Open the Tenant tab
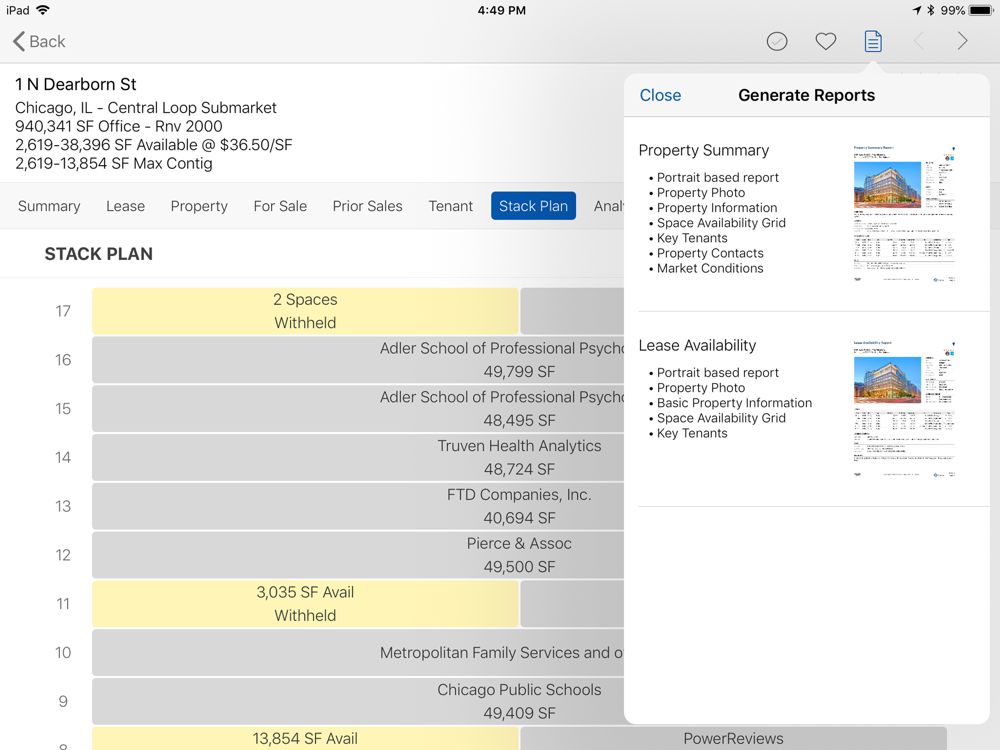Screen dimensions: 1000x750 tap(450, 206)
